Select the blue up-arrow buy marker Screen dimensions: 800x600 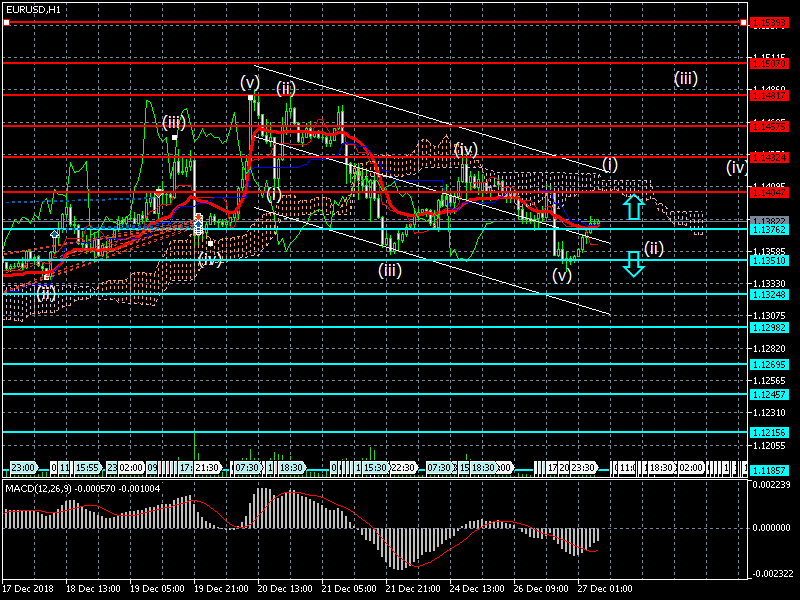tap(55, 234)
